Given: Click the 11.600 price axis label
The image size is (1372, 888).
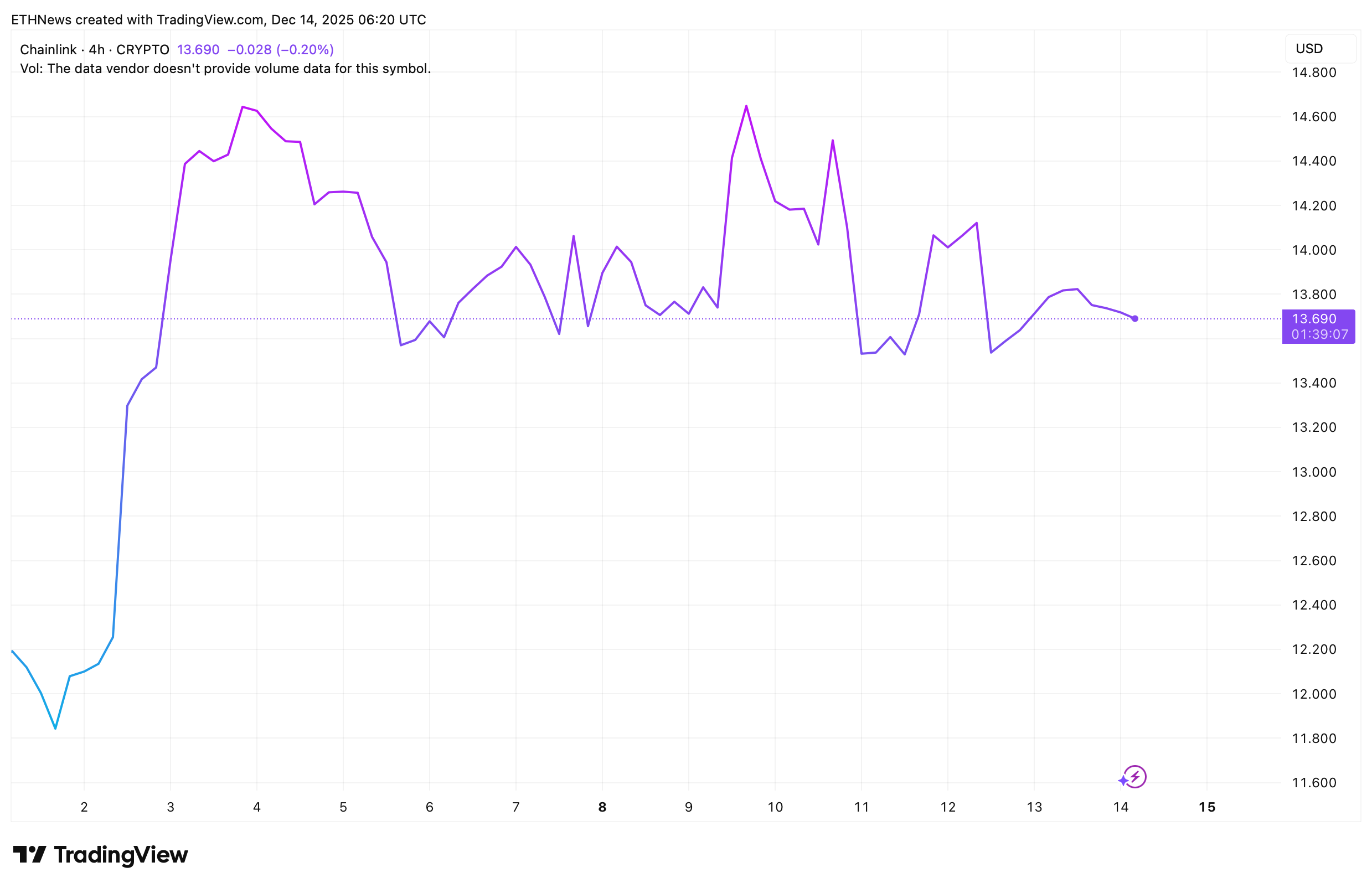Looking at the screenshot, I should click(1314, 783).
